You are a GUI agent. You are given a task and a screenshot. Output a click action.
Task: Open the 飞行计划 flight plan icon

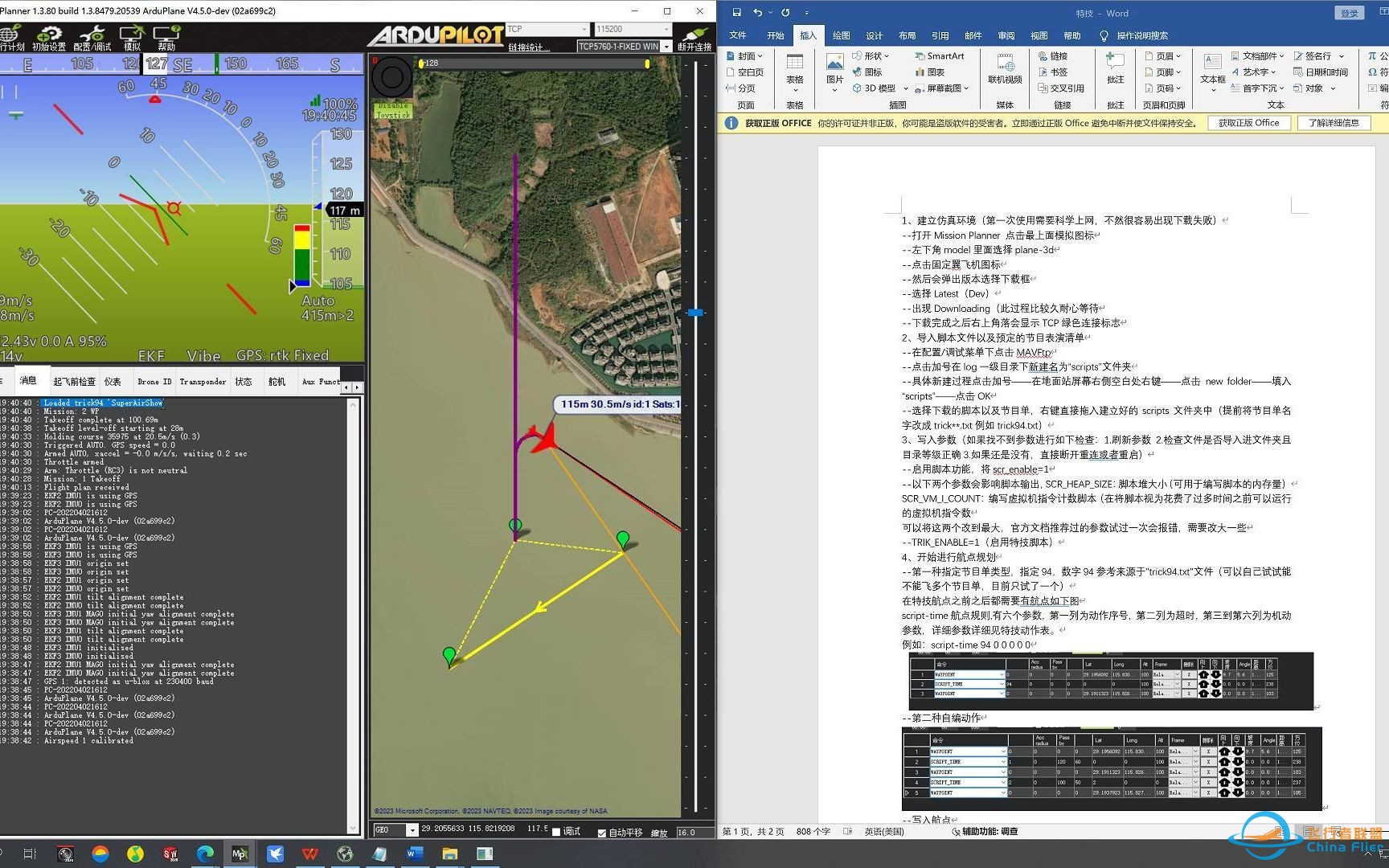click(11, 38)
